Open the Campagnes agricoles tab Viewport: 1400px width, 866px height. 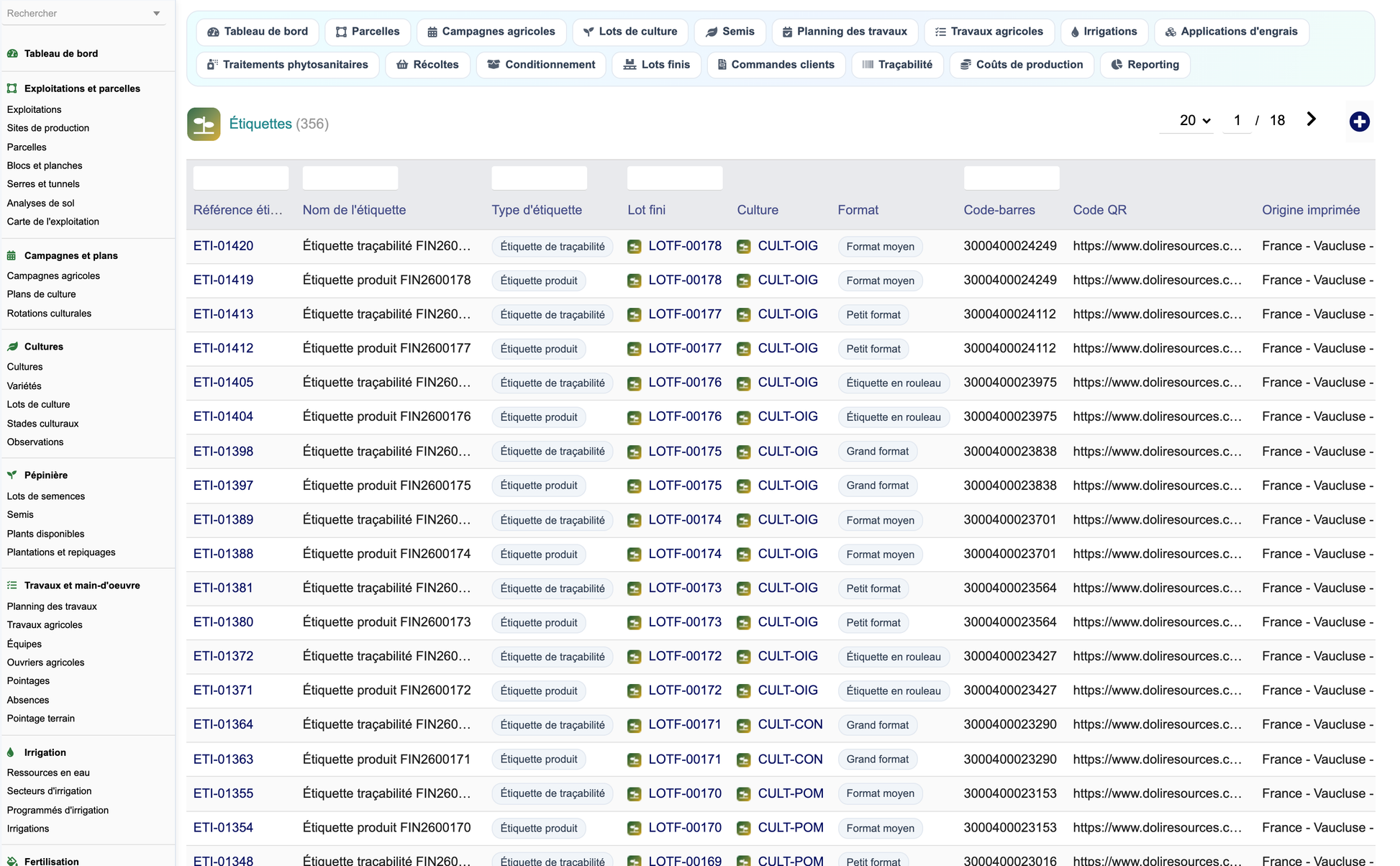[491, 32]
